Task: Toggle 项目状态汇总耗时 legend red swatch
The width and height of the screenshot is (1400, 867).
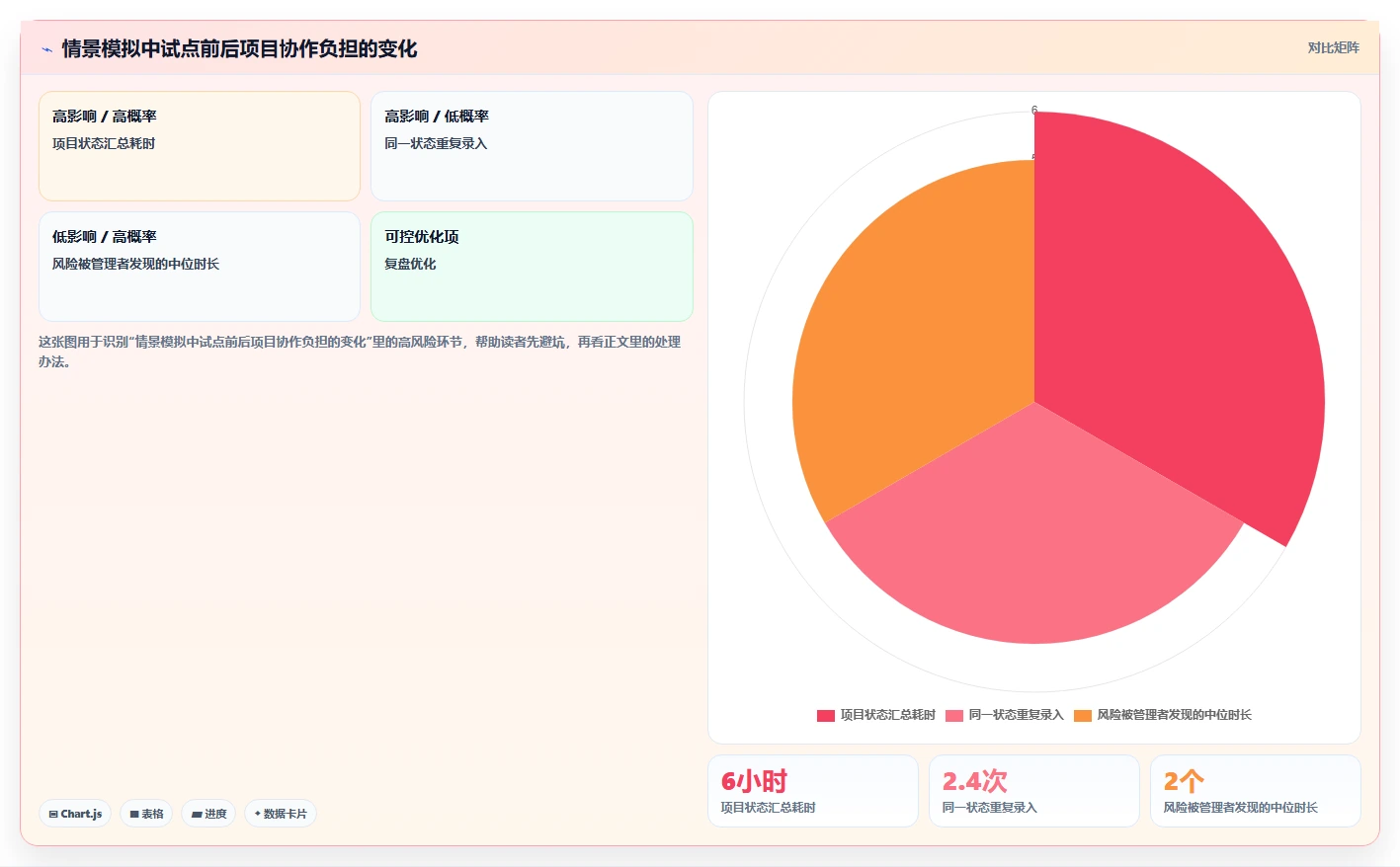Action: point(826,715)
